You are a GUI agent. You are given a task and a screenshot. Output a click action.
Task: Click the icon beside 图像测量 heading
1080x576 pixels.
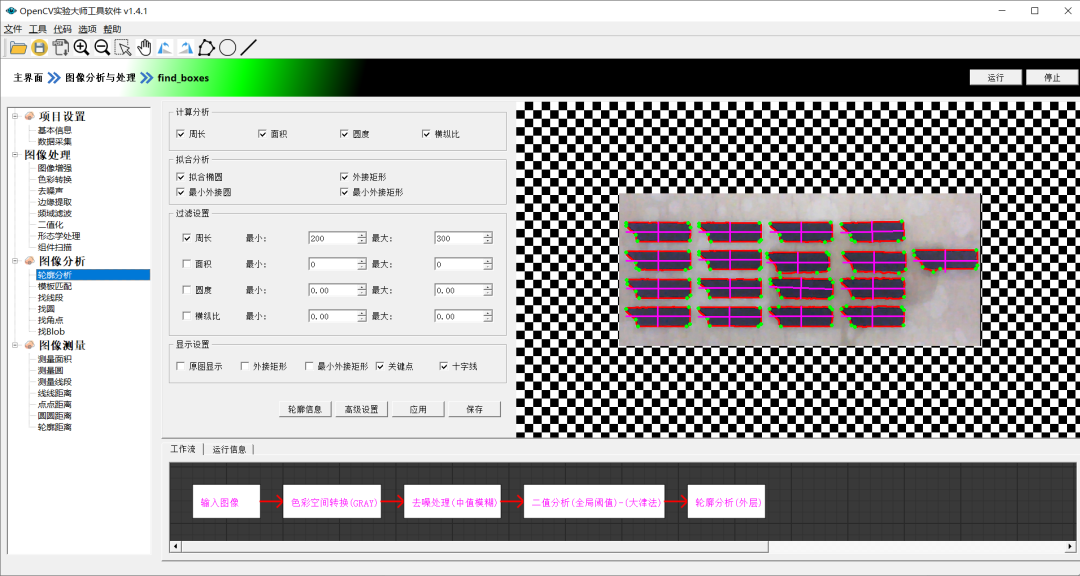click(30, 345)
